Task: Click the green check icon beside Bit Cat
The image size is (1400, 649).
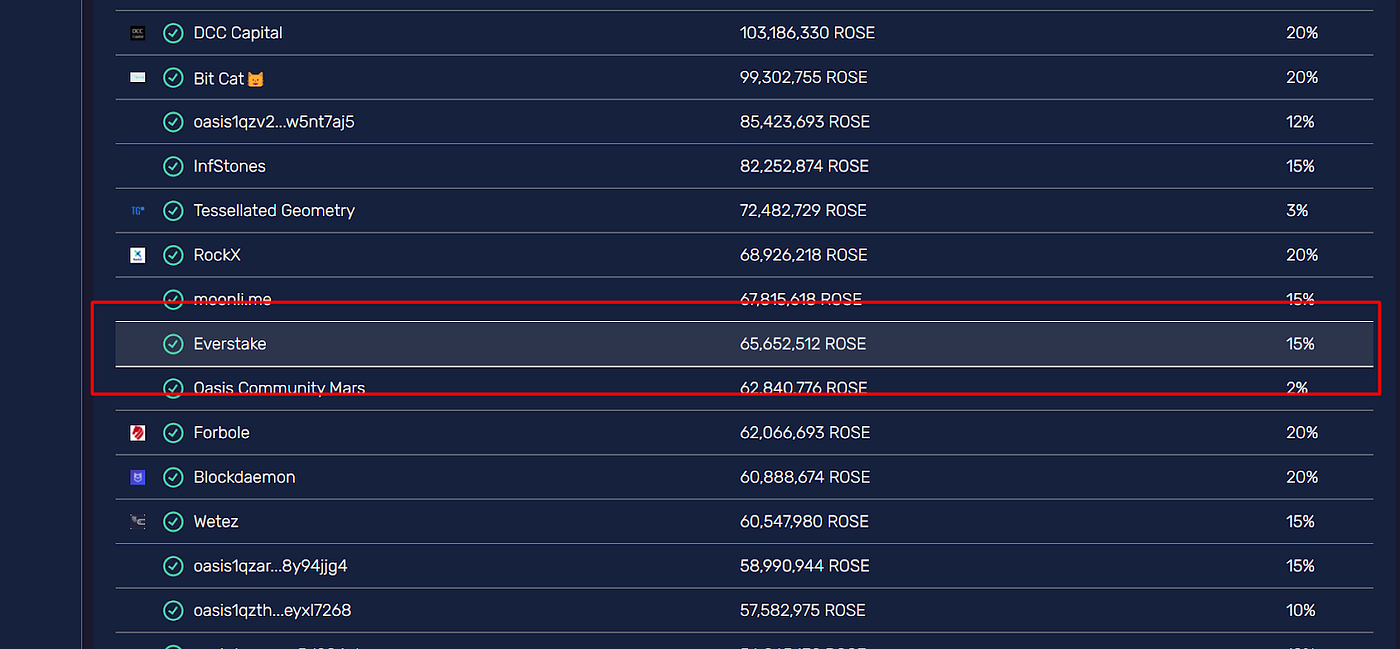Action: click(173, 77)
